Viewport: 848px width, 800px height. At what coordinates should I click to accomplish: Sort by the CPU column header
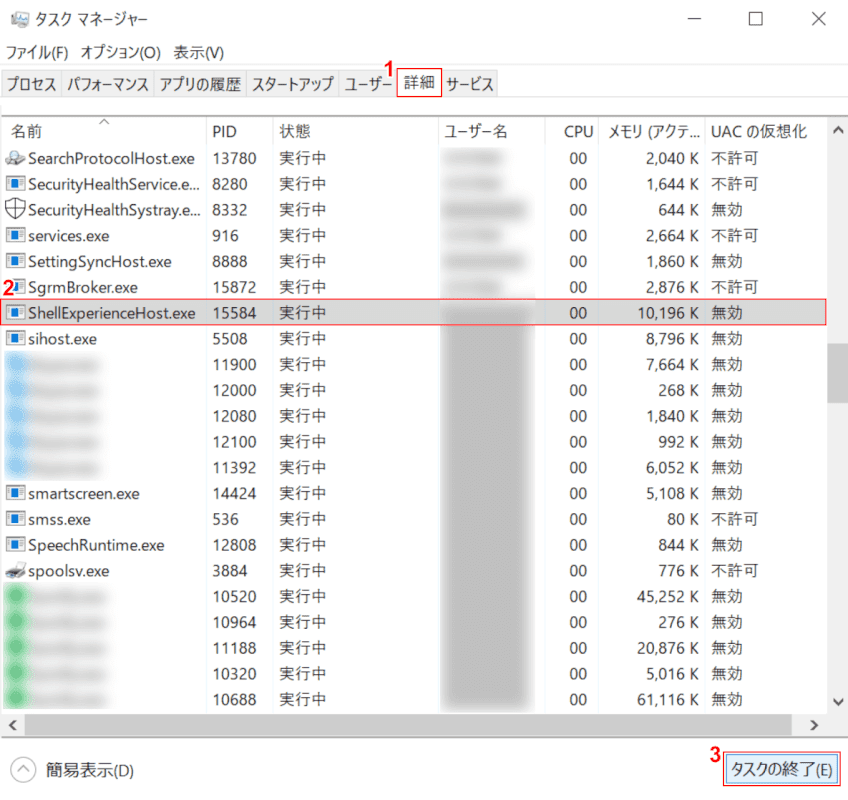572,131
